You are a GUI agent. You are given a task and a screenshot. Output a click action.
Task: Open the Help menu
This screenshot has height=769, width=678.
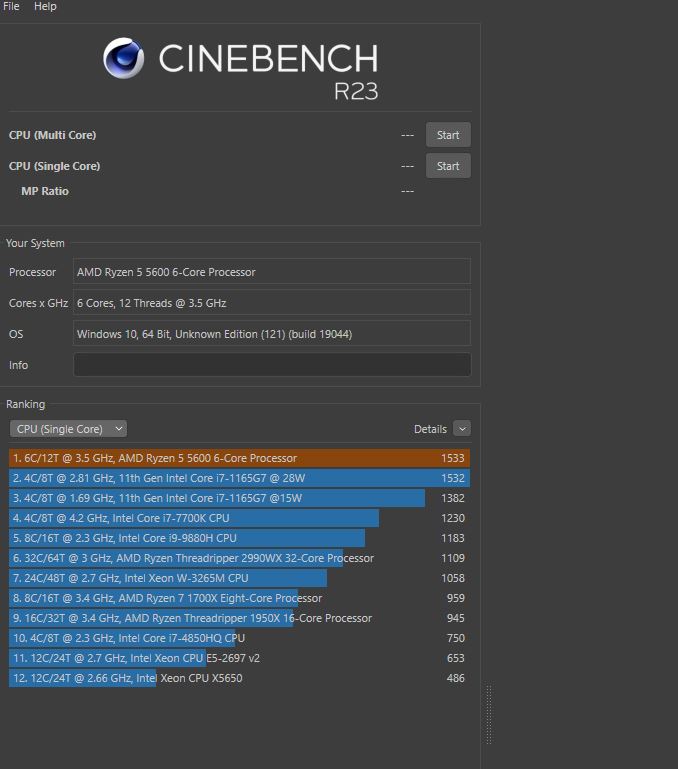tap(45, 6)
